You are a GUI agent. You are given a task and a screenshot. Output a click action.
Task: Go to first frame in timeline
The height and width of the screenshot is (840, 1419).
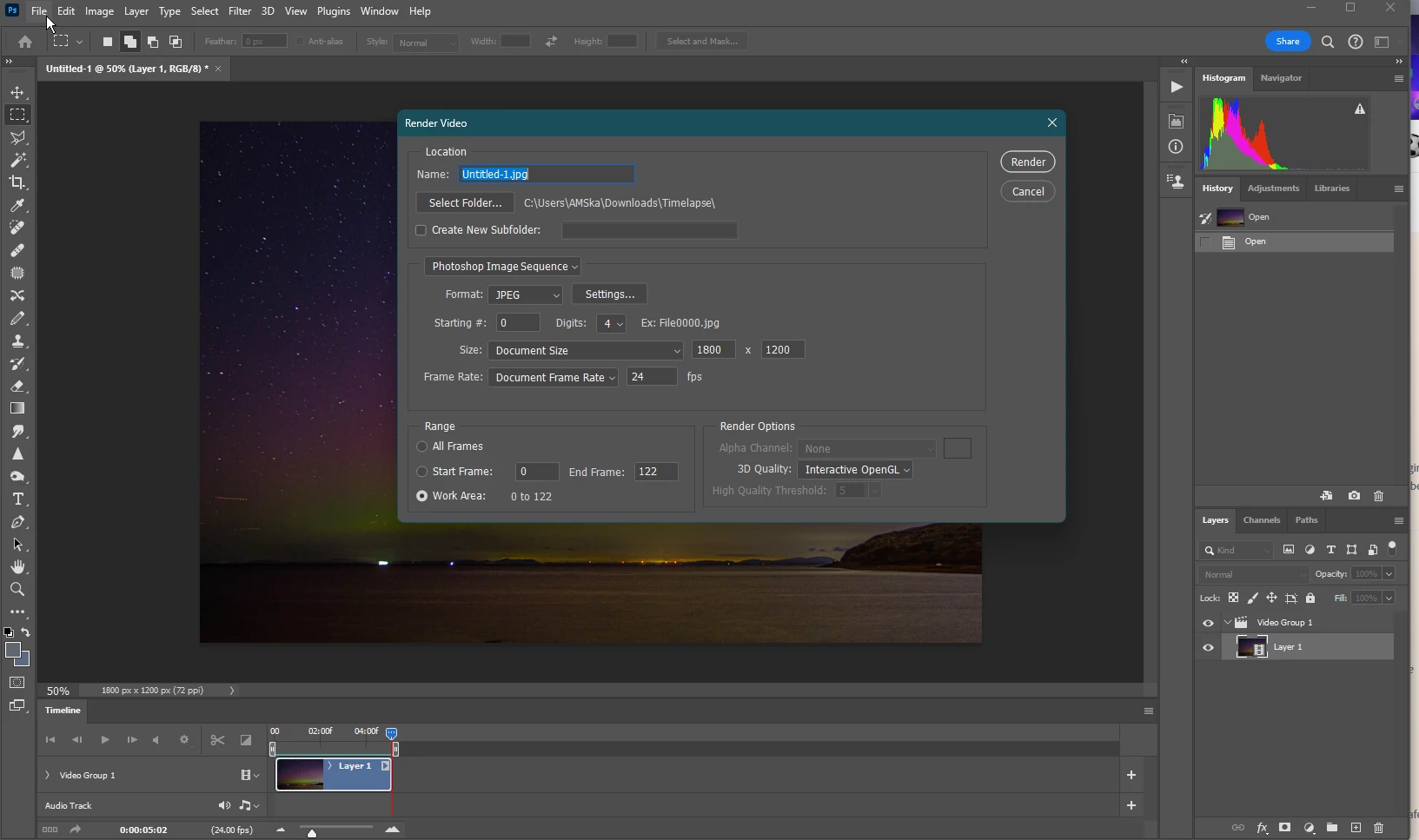(x=50, y=740)
